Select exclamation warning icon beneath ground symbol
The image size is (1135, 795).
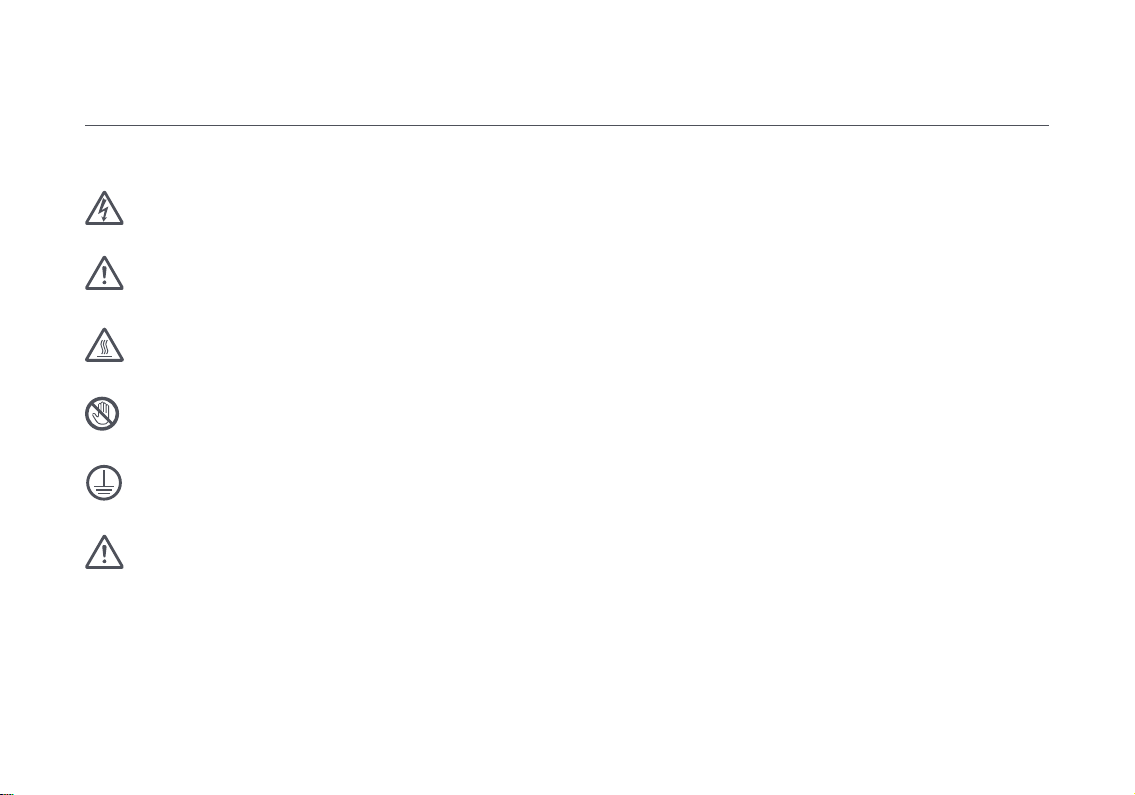104,552
